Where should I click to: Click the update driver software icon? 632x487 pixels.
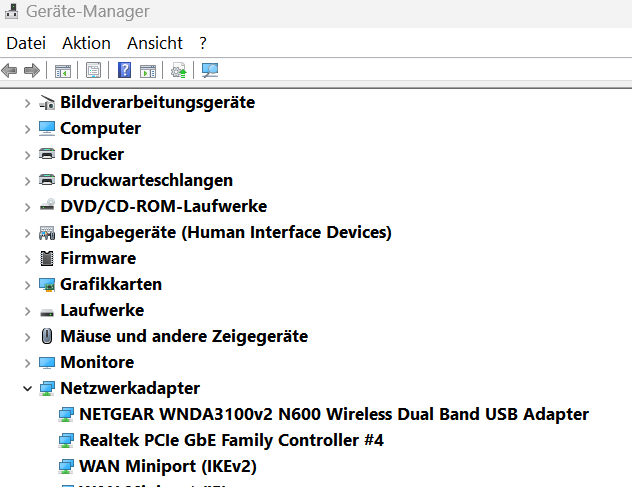tap(179, 71)
